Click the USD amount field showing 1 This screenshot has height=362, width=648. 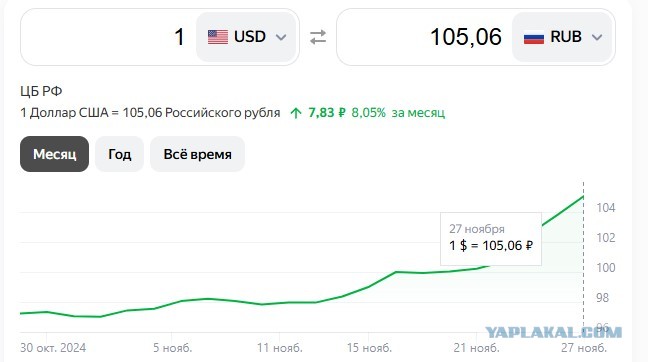click(108, 37)
